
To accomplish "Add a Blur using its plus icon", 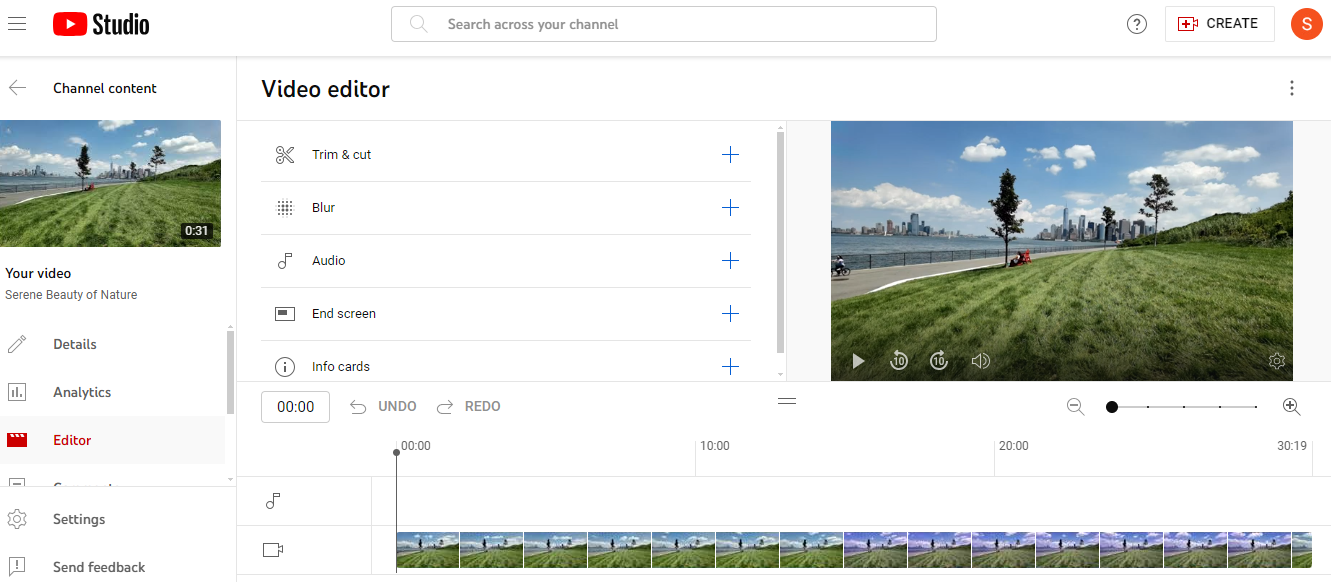I will coord(730,208).
